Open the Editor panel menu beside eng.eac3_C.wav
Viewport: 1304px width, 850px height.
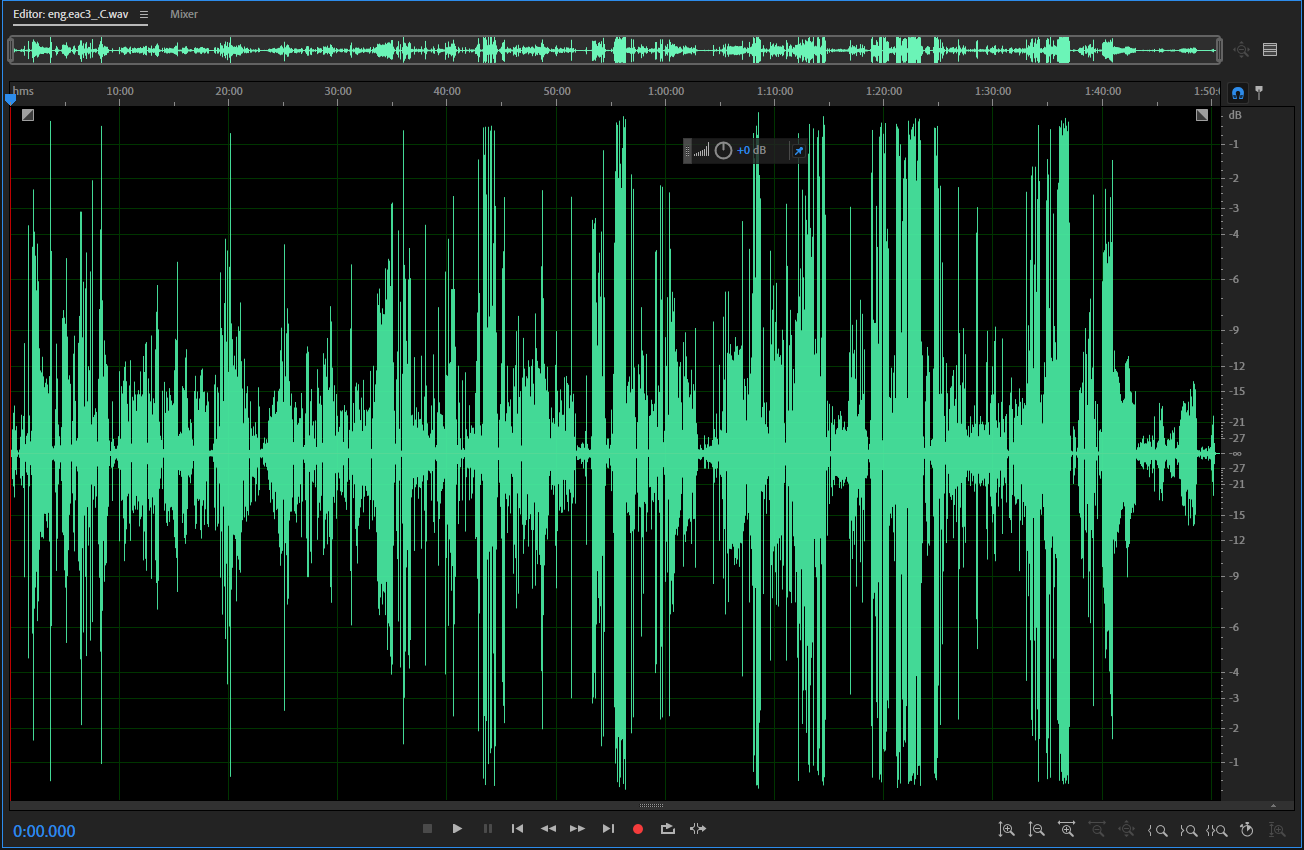coord(144,15)
